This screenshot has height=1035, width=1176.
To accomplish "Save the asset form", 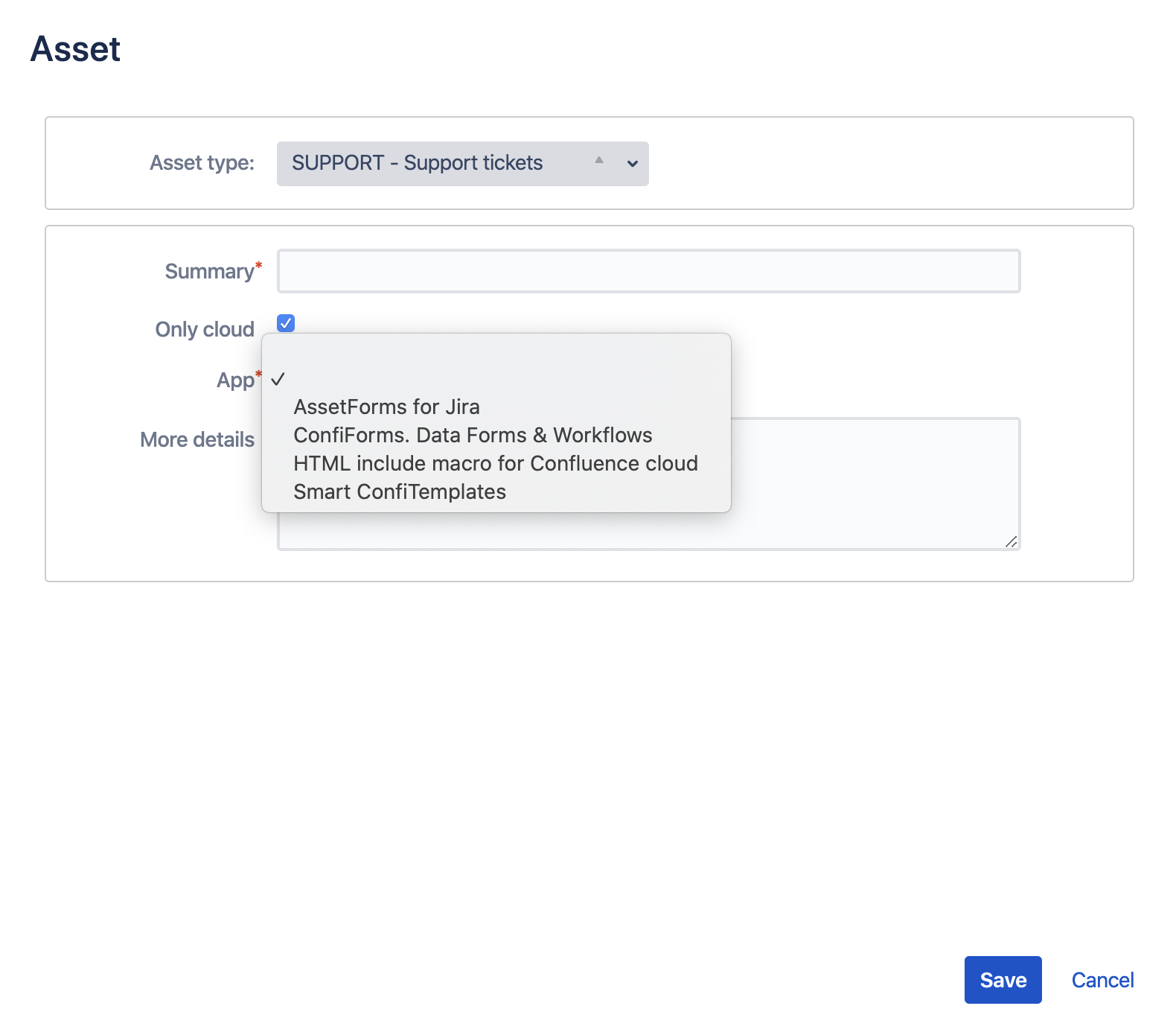I will tap(1003, 980).
